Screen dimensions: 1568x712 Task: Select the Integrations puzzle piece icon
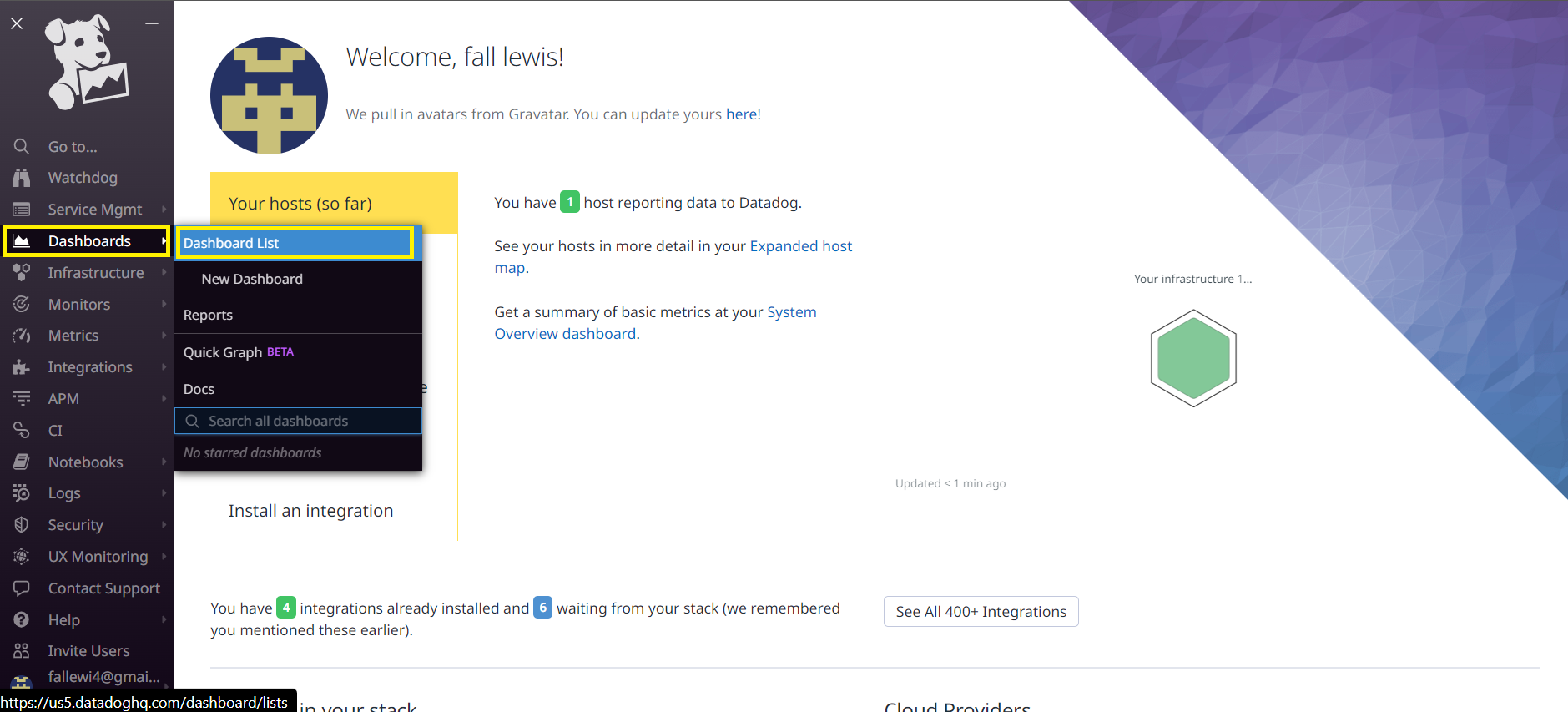tap(22, 367)
